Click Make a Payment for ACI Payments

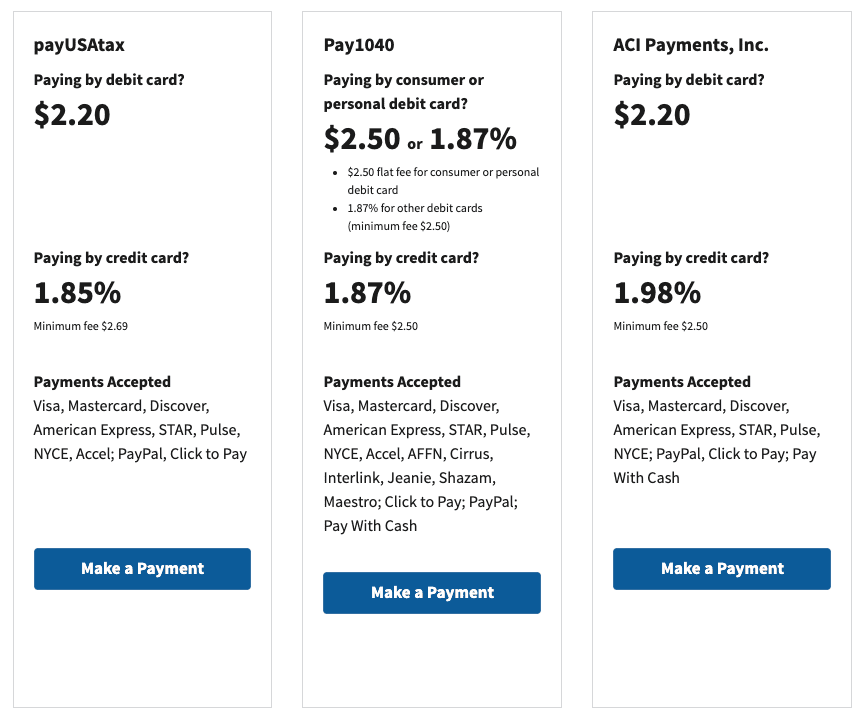click(x=721, y=568)
